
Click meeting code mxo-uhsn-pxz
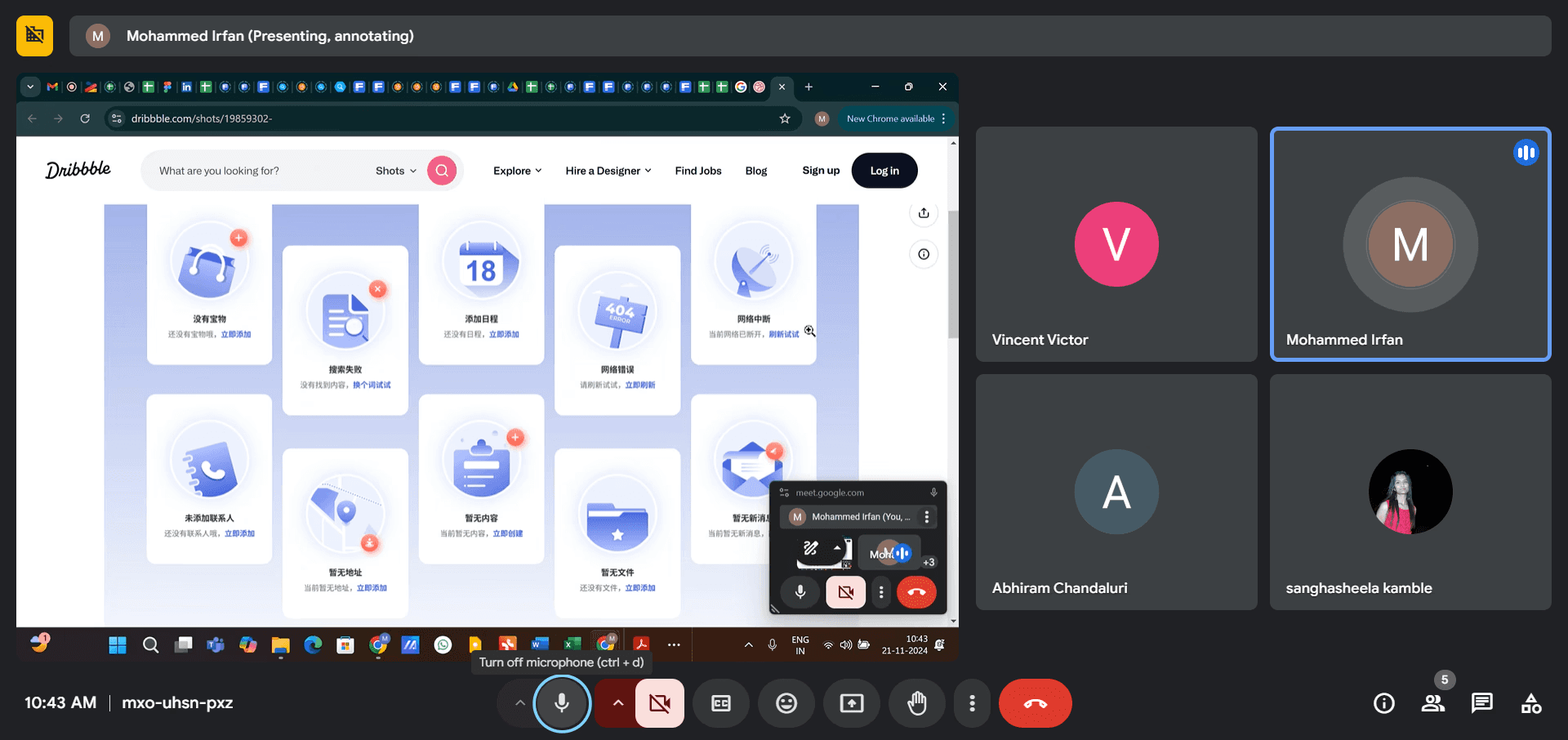(x=177, y=702)
